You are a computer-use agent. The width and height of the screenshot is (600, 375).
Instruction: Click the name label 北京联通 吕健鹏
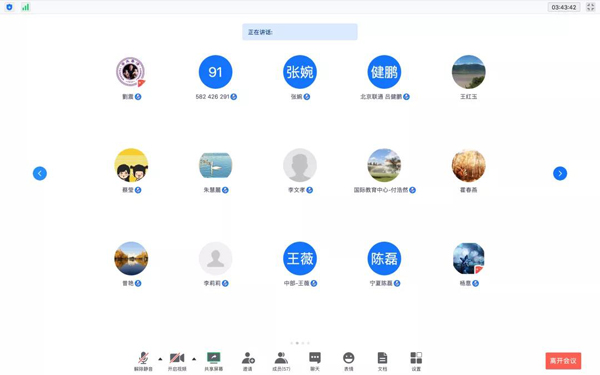point(381,97)
